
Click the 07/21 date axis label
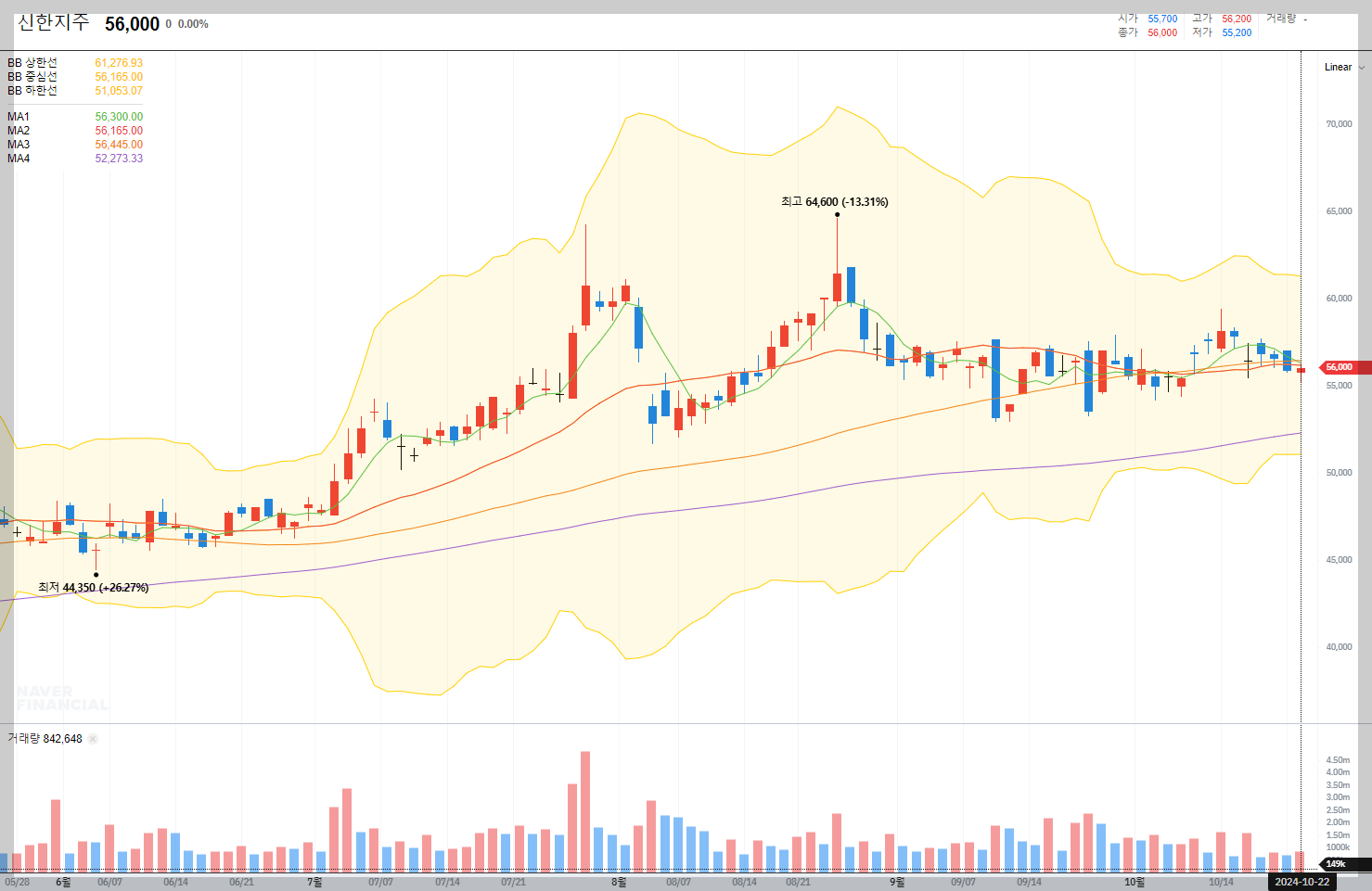513,882
